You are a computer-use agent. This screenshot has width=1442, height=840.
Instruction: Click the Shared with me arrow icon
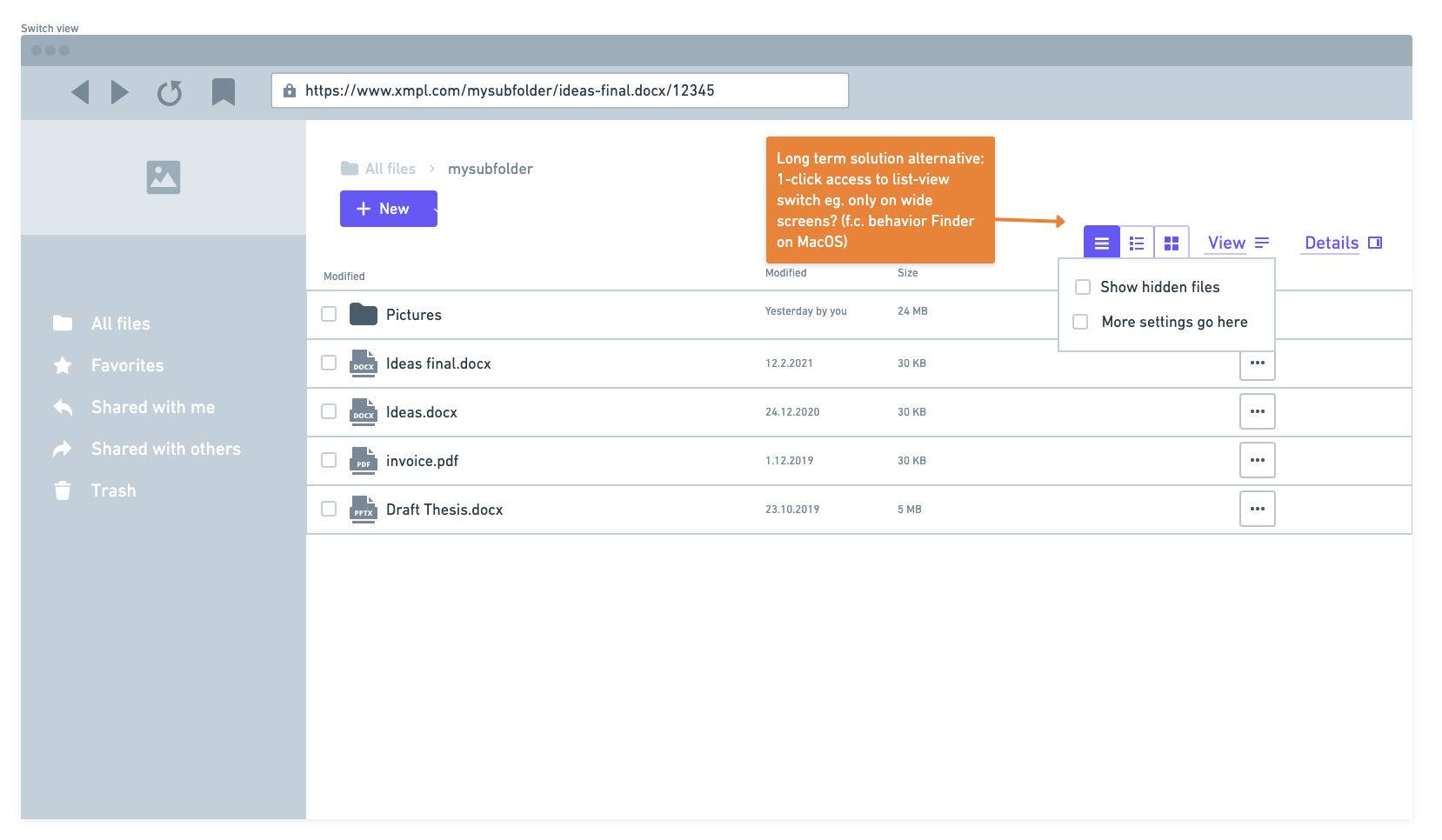tap(63, 407)
